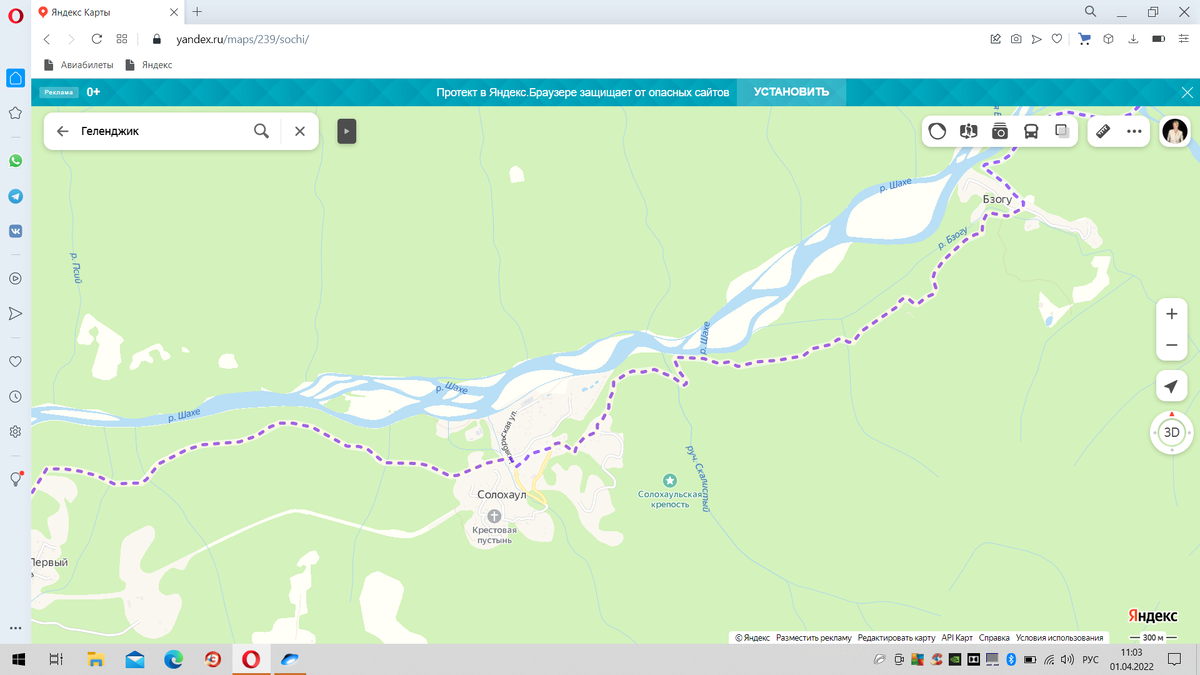This screenshot has height=675, width=1200.
Task: Click the search field containing Геленджик
Action: (x=160, y=131)
